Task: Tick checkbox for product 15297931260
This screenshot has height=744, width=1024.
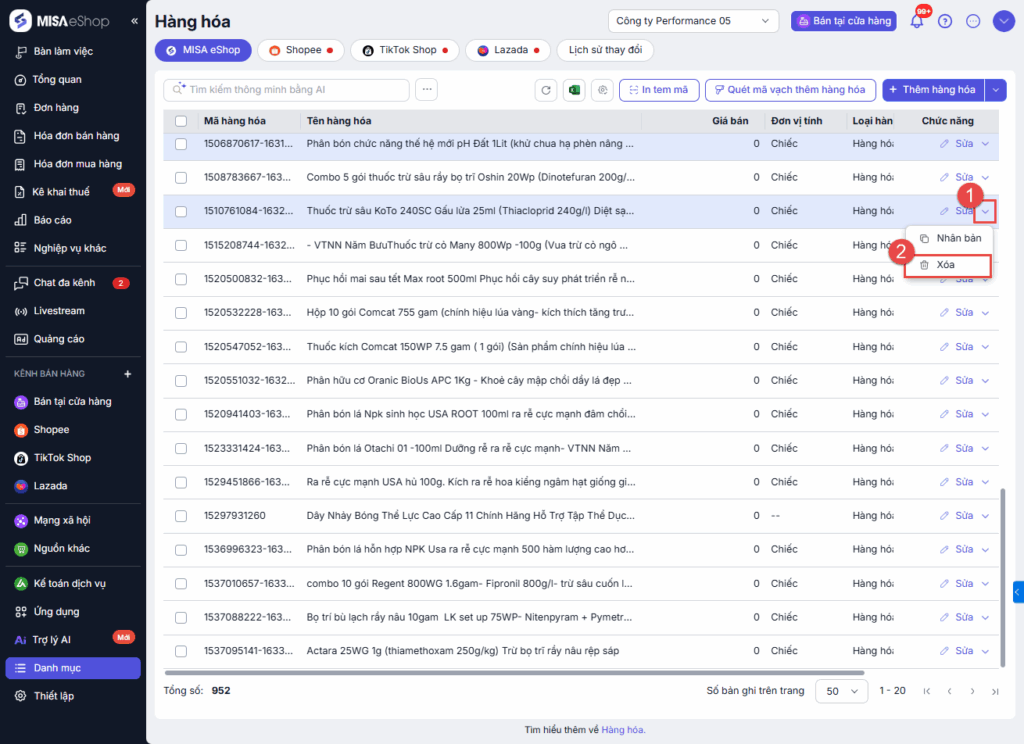Action: (x=181, y=516)
